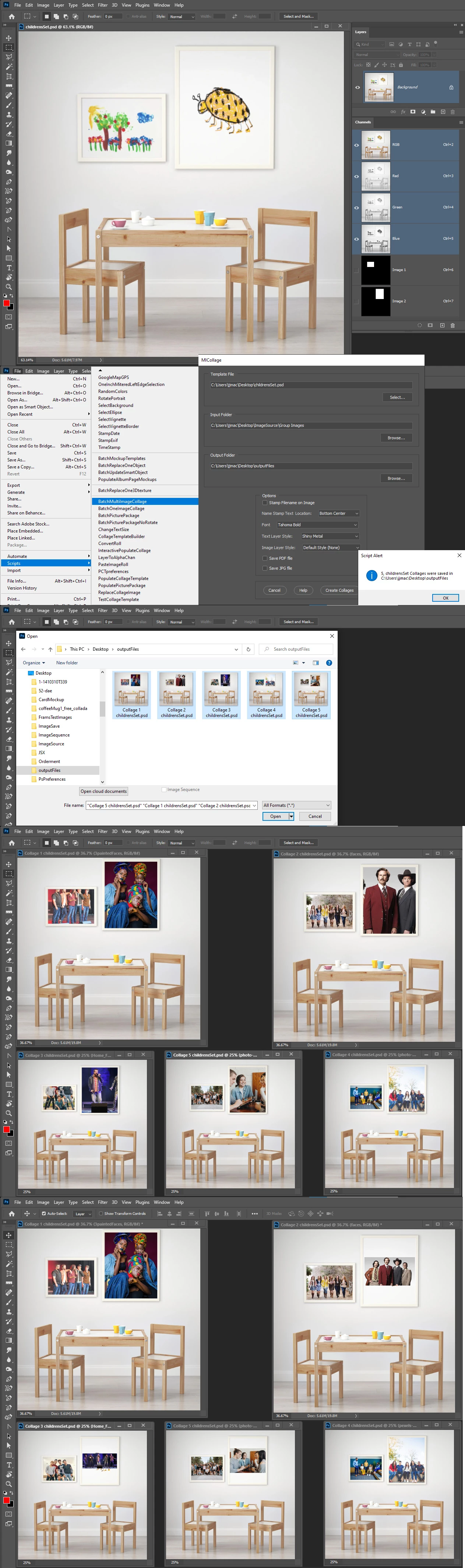
Task: Open Scripts submenu in File menu
Action: point(46,564)
